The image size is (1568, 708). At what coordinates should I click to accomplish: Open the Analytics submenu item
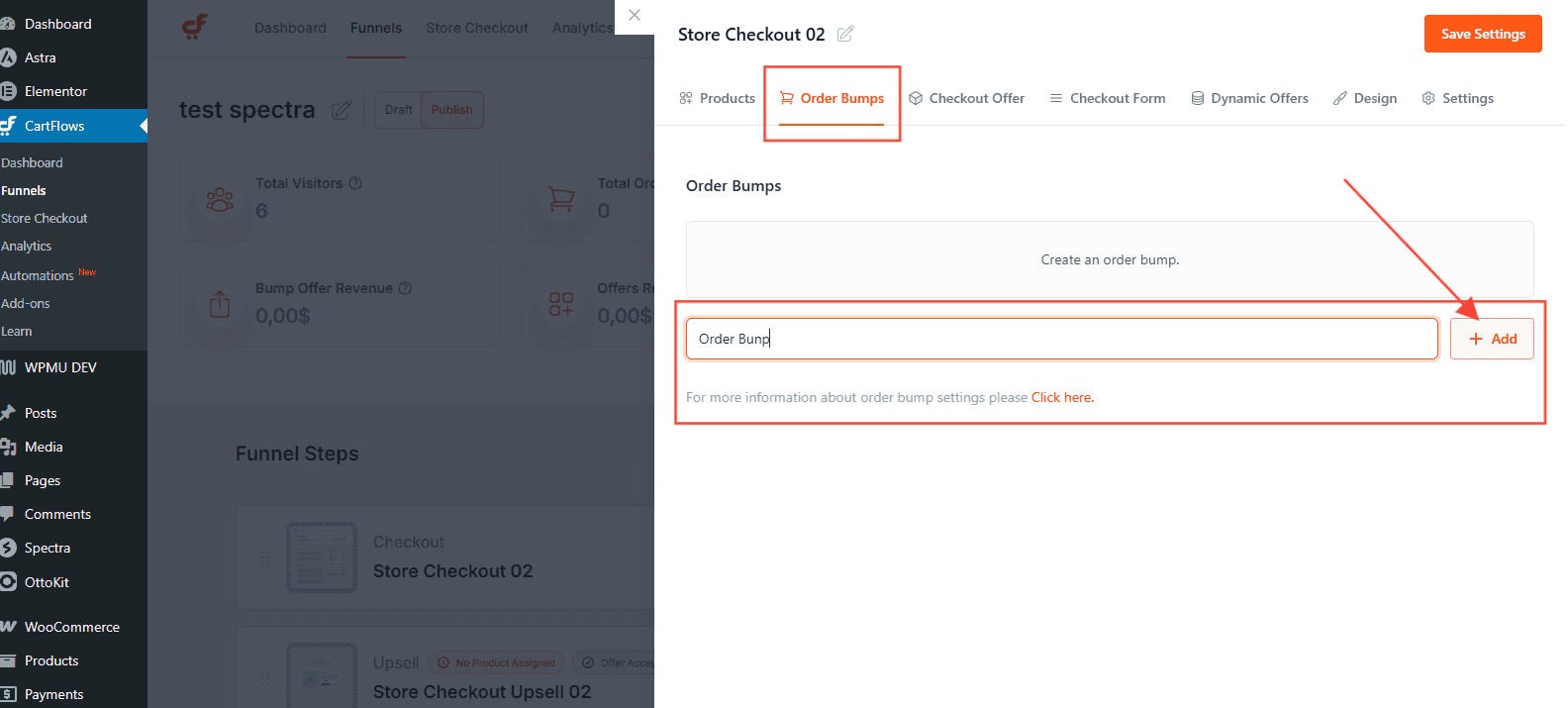pyautogui.click(x=27, y=246)
